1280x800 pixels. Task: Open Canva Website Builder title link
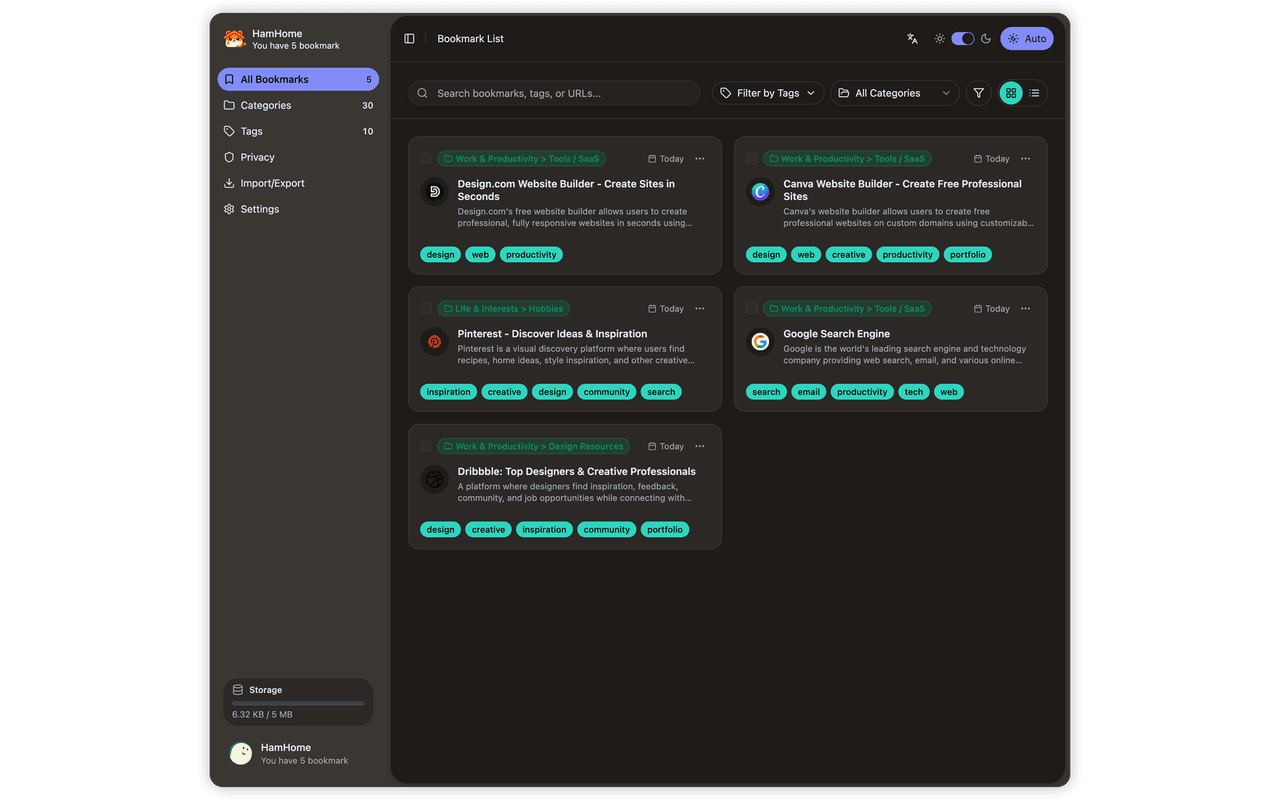click(902, 190)
